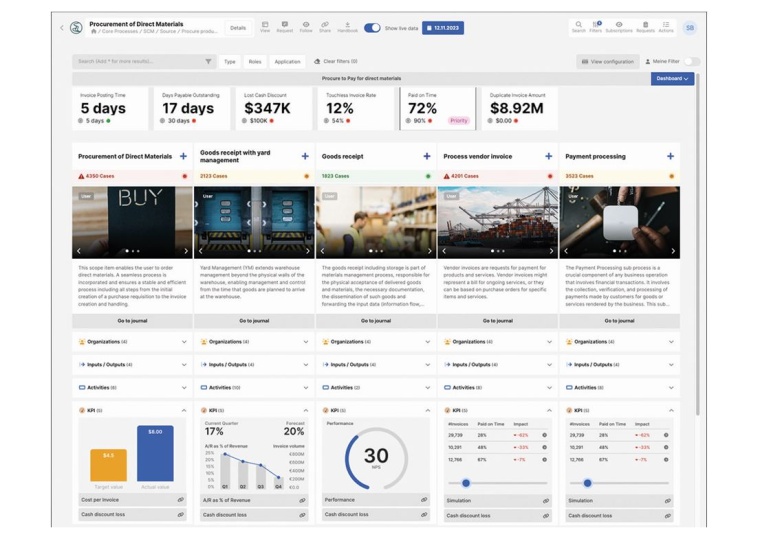Screen dimensions: 760x539
Task: Click plus icon on Goods receipt card
Action: pos(427,156)
